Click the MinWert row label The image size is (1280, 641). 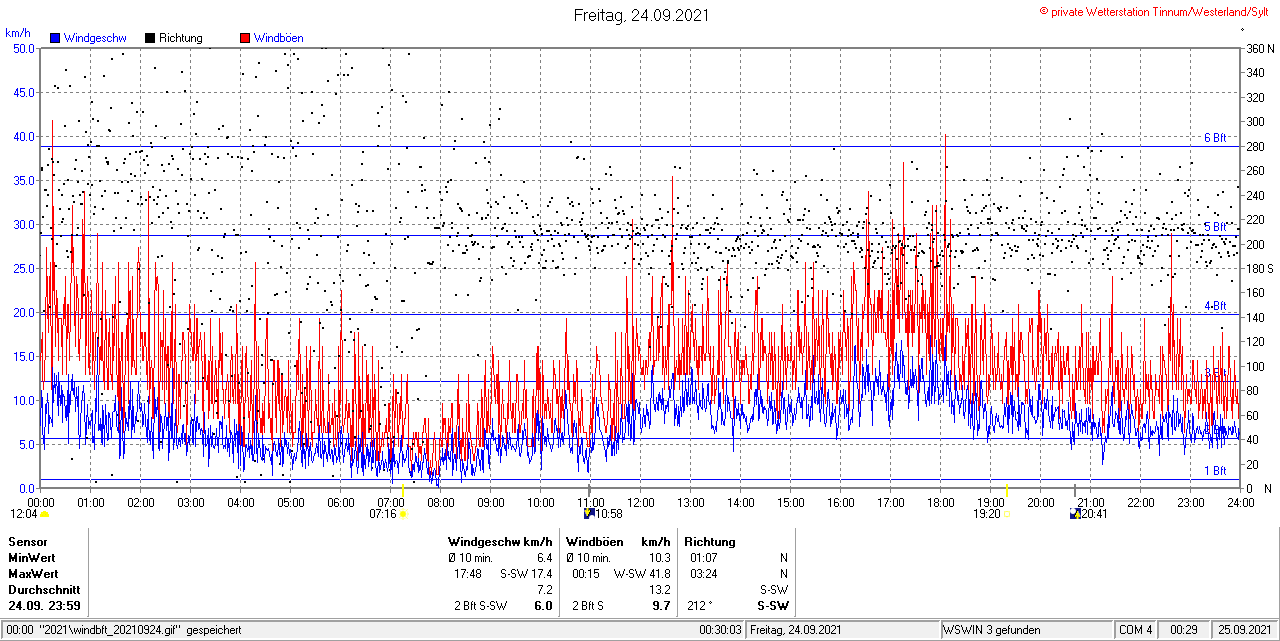(x=32, y=557)
